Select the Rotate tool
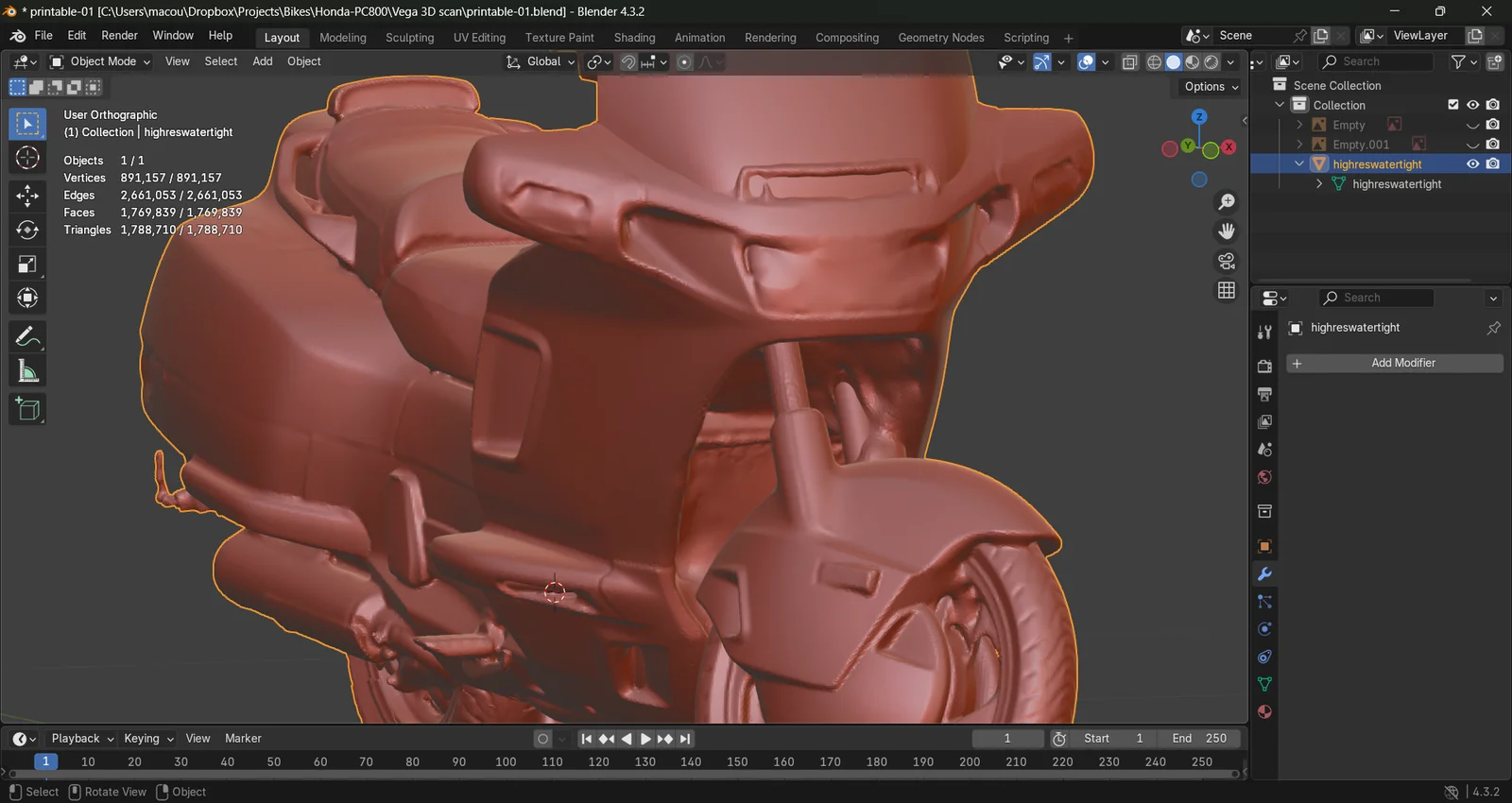Viewport: 1512px width, 803px height. click(x=27, y=230)
